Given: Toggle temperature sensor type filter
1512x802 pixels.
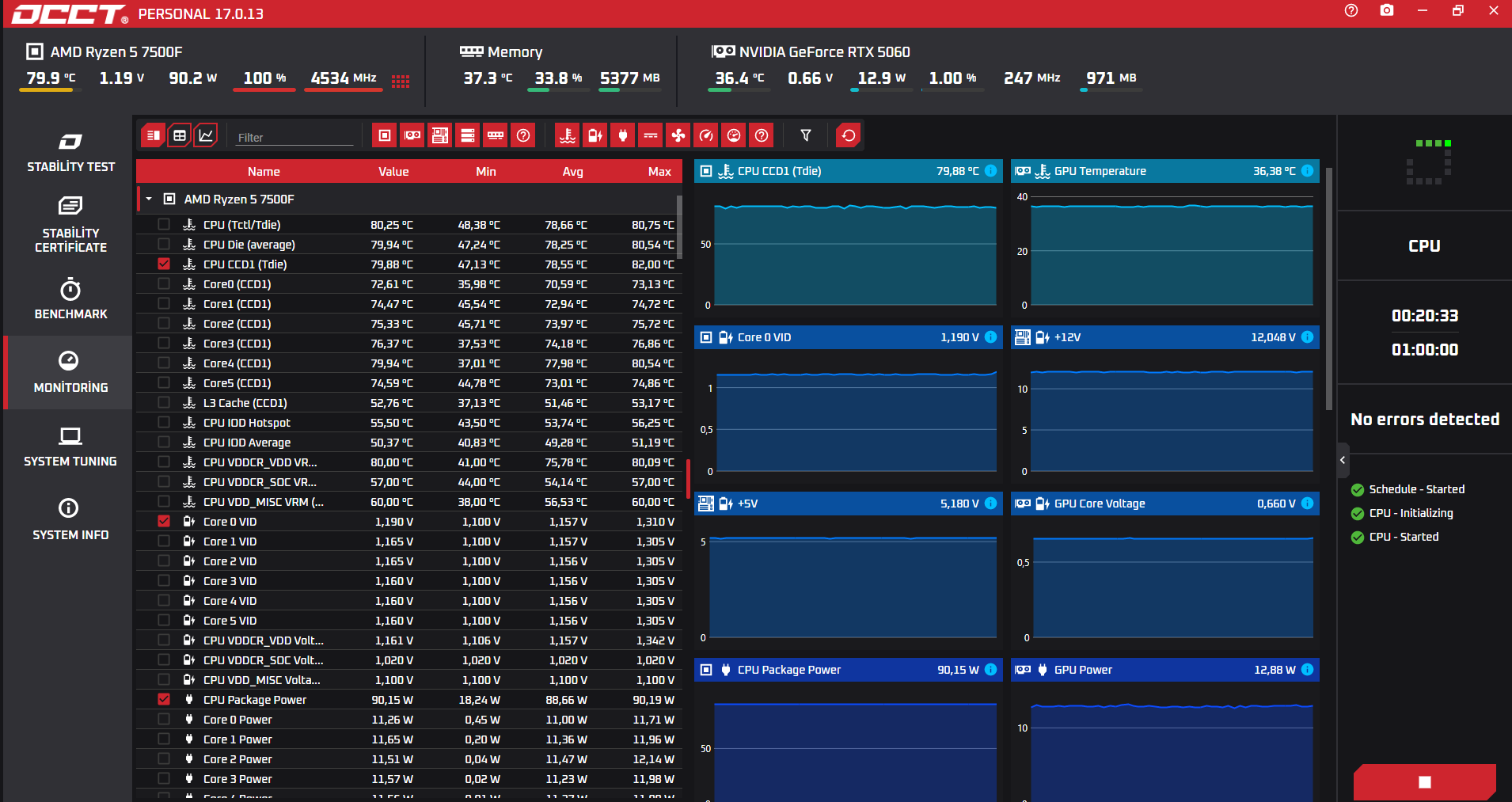Looking at the screenshot, I should click(x=568, y=135).
